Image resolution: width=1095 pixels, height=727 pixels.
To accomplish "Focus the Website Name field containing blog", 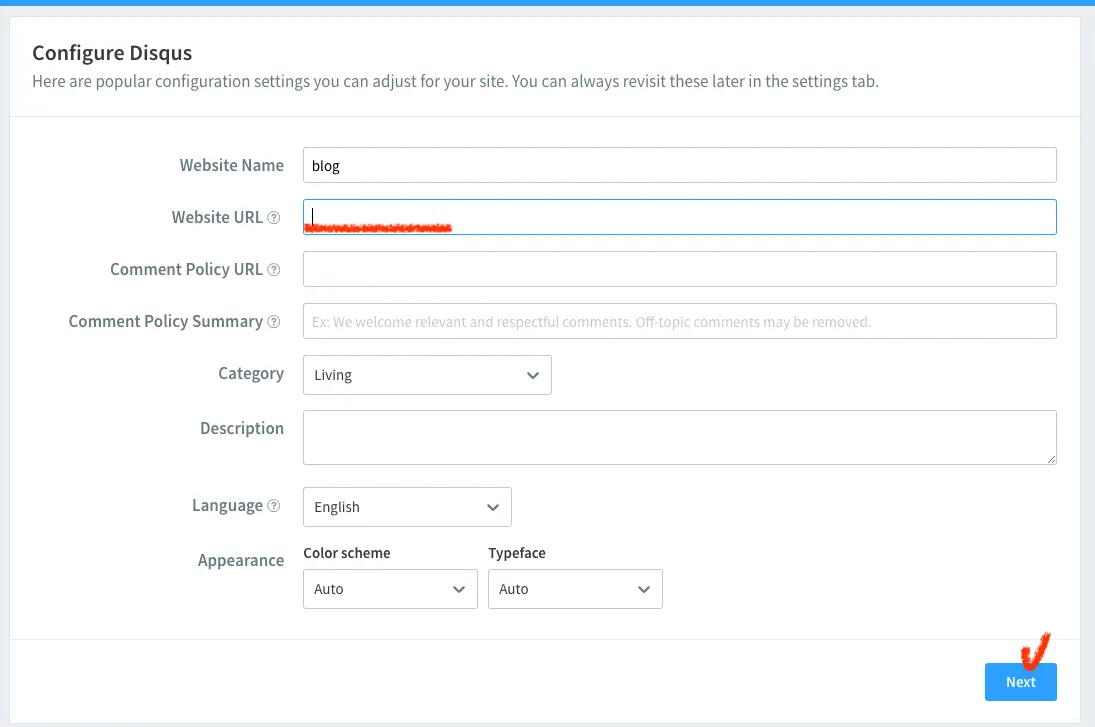I will point(679,166).
